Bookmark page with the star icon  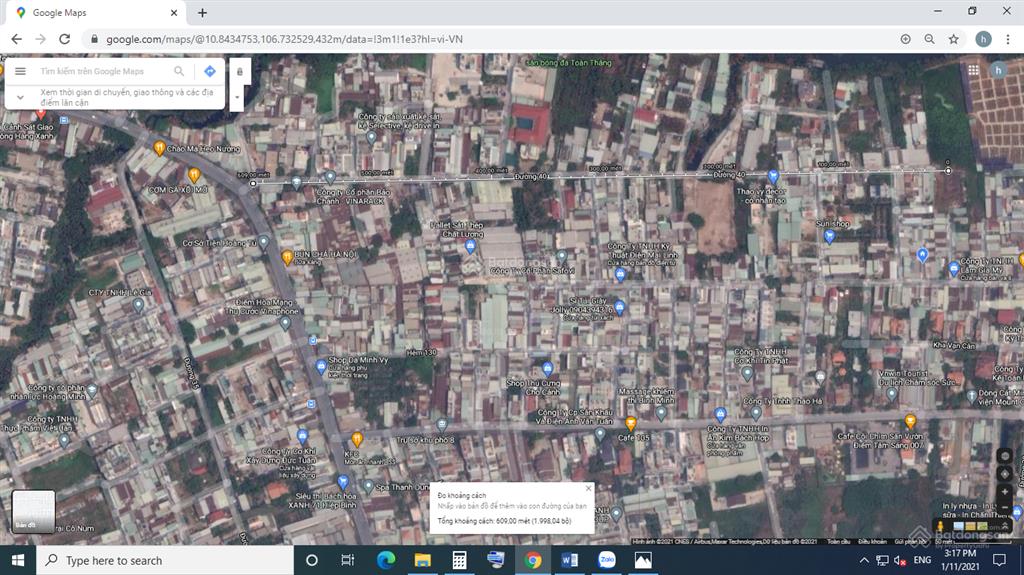[954, 39]
